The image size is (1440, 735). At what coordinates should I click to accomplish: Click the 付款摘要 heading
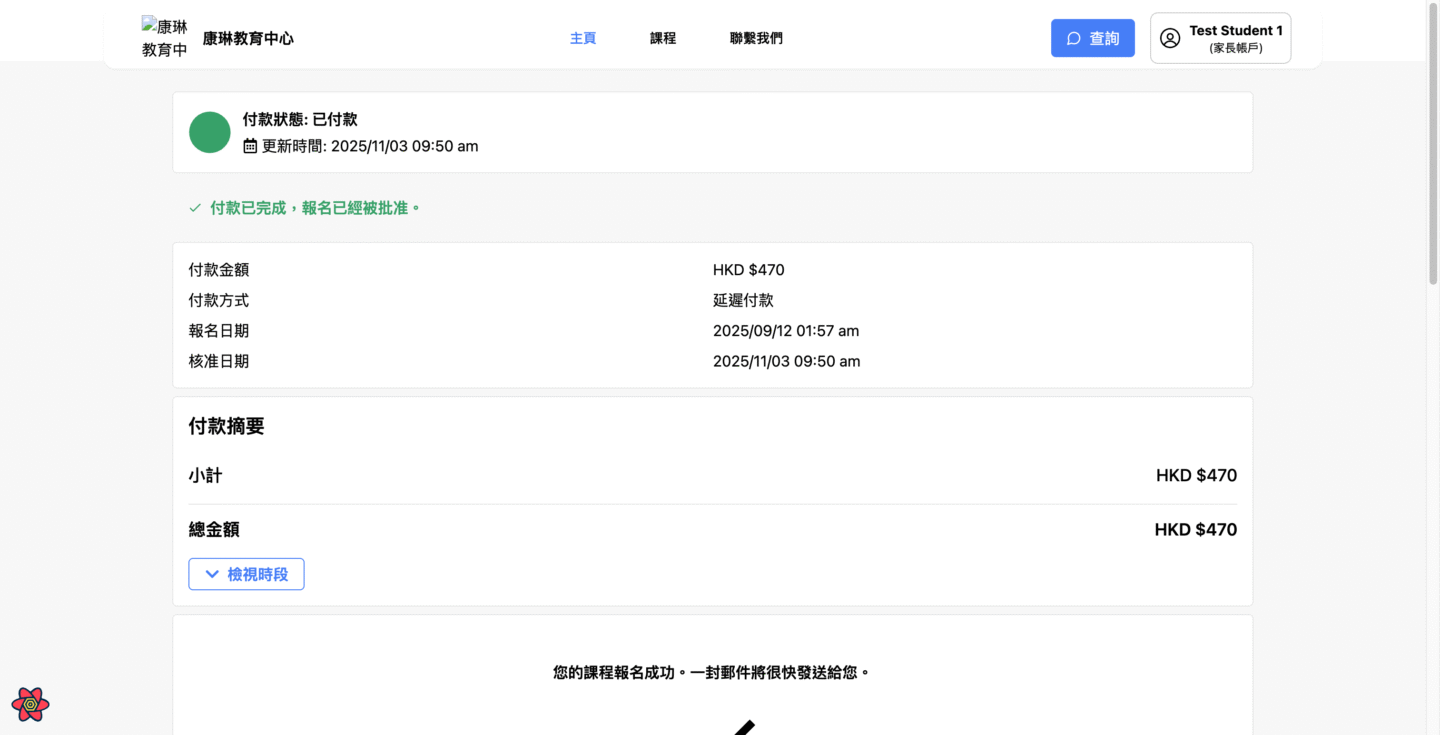pyautogui.click(x=227, y=426)
